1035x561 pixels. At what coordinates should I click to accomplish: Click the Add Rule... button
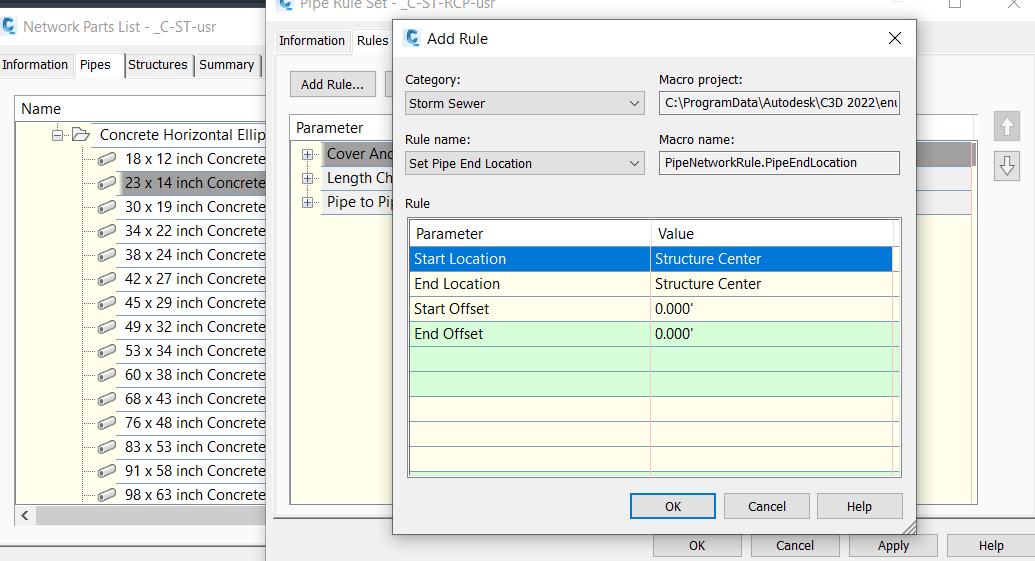coord(333,84)
